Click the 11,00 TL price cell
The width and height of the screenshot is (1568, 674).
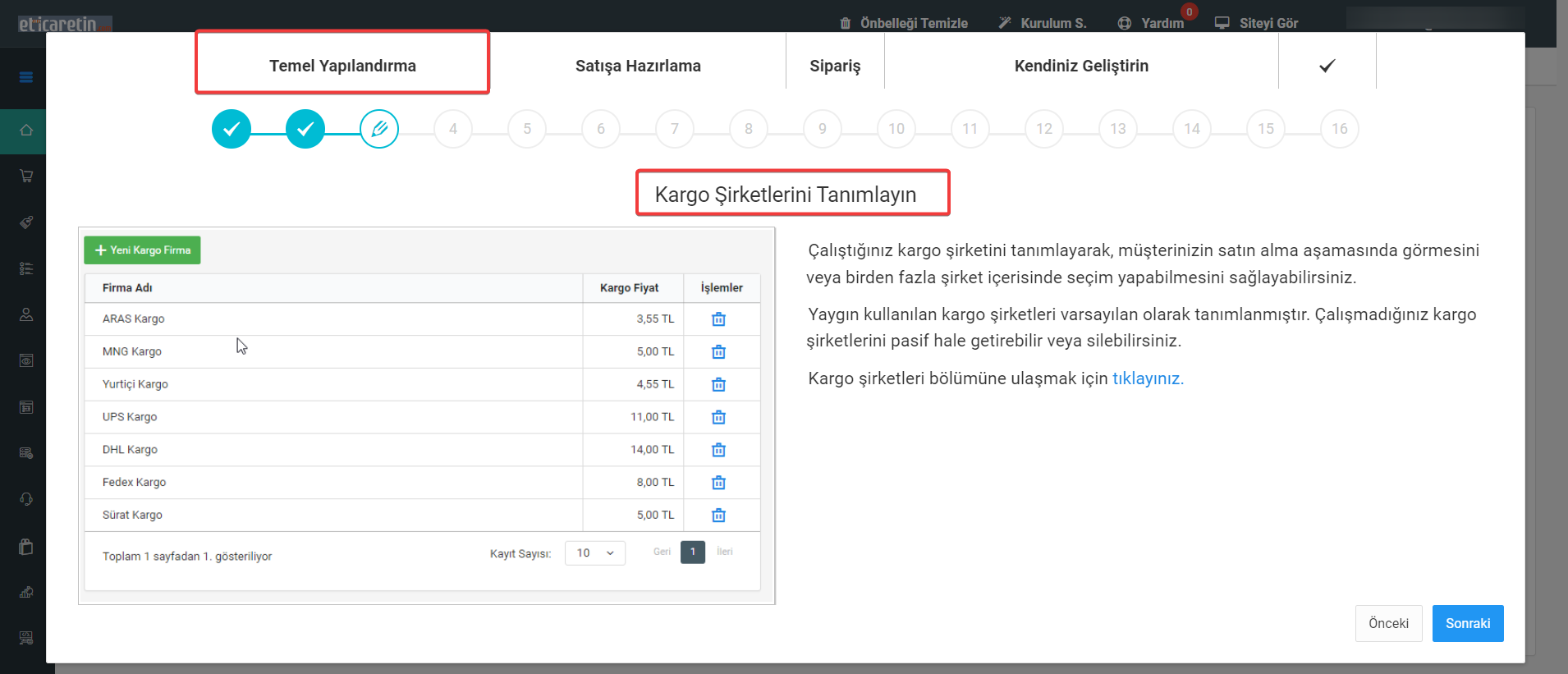click(652, 417)
